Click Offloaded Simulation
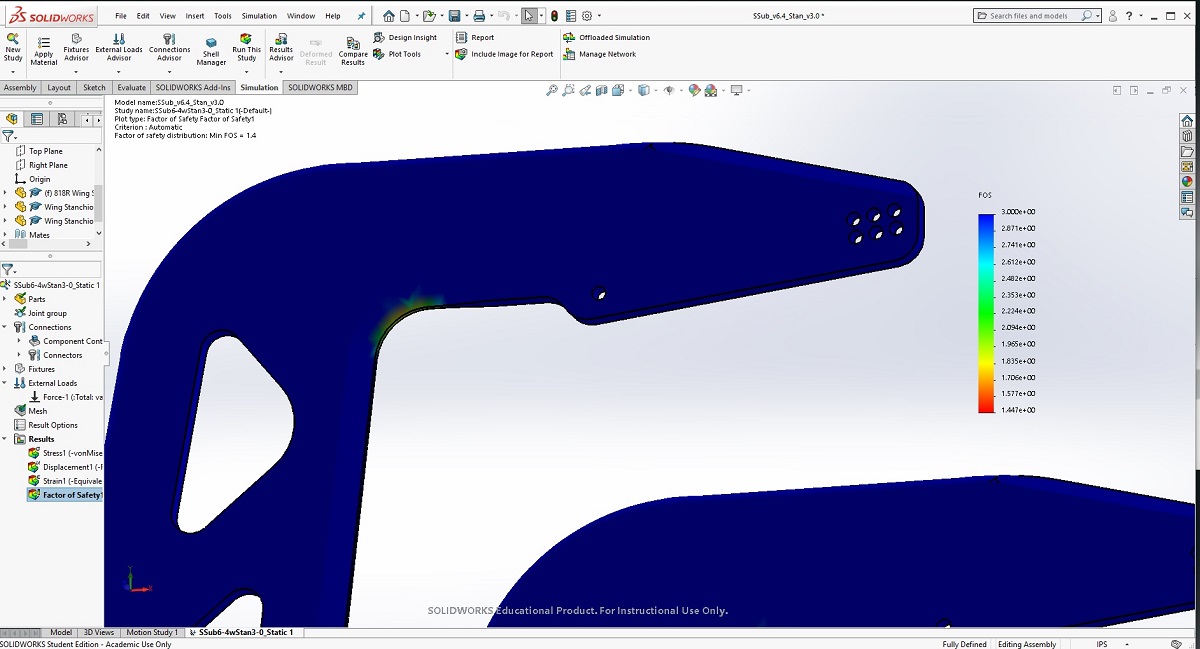 [x=606, y=37]
